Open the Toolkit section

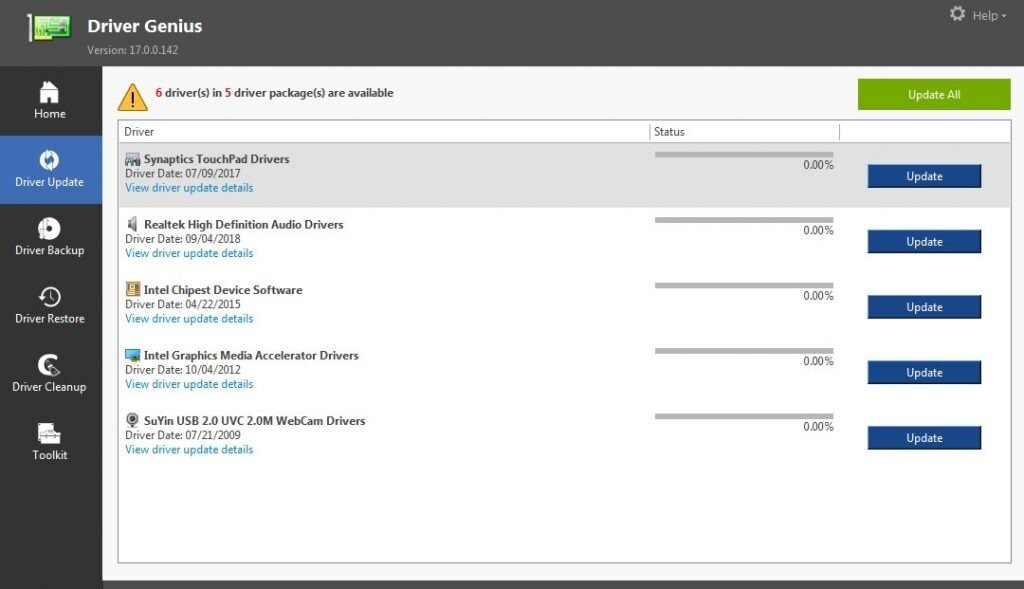[x=49, y=441]
